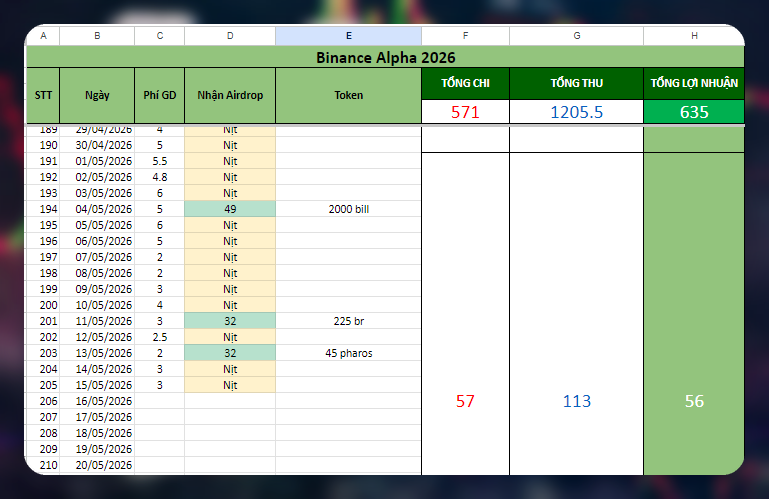
Task: Select date cell 04/05/2026
Action: coord(97,209)
